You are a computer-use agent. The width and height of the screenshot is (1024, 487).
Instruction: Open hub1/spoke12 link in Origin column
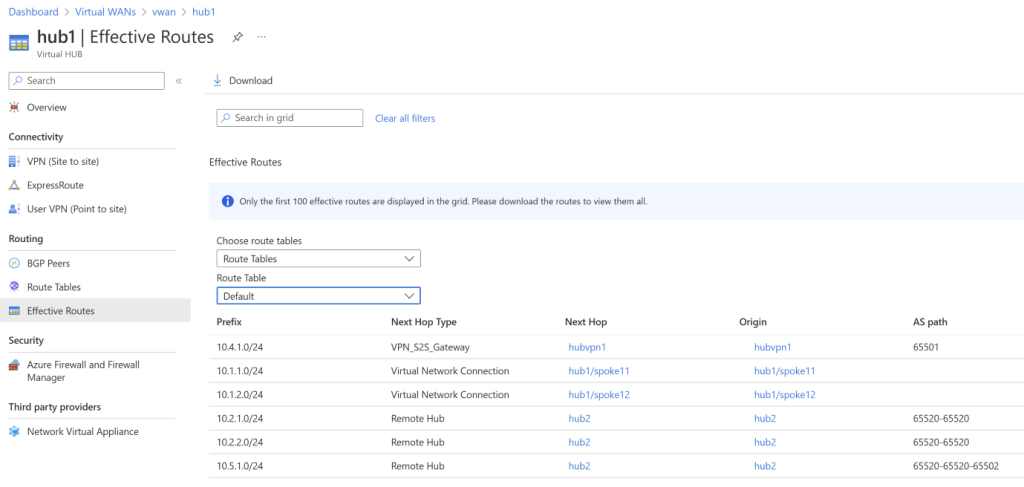(784, 395)
